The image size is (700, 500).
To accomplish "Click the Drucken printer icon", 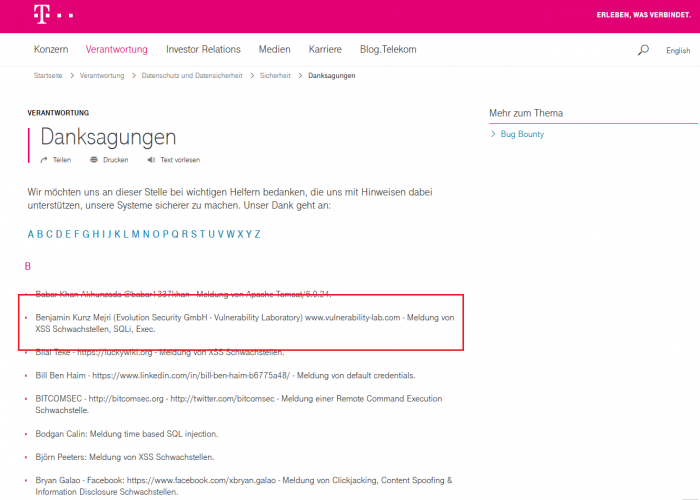I will coord(94,160).
